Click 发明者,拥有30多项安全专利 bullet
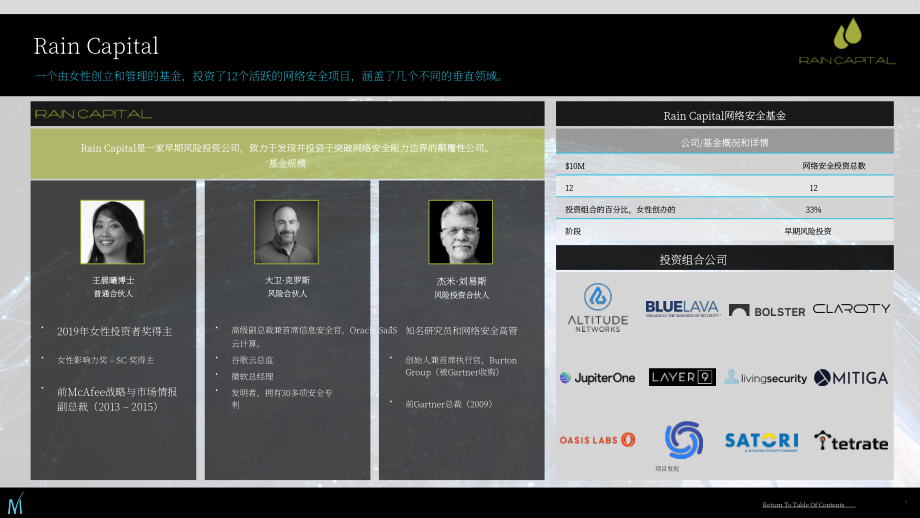This screenshot has width=920, height=518. pyautogui.click(x=282, y=398)
